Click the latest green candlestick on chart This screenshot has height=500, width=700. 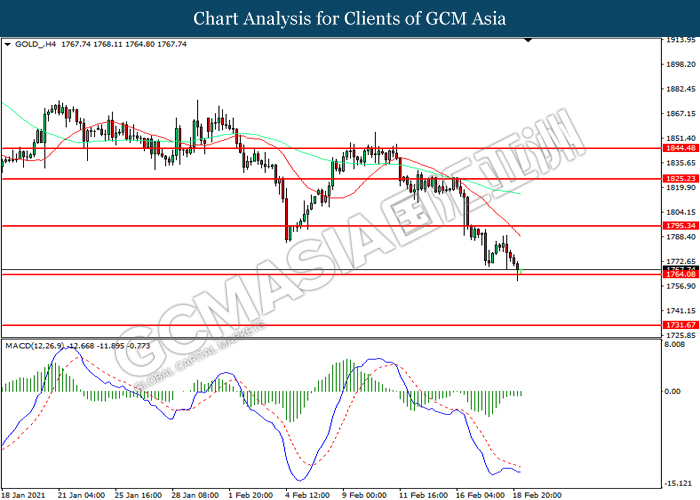click(521, 271)
